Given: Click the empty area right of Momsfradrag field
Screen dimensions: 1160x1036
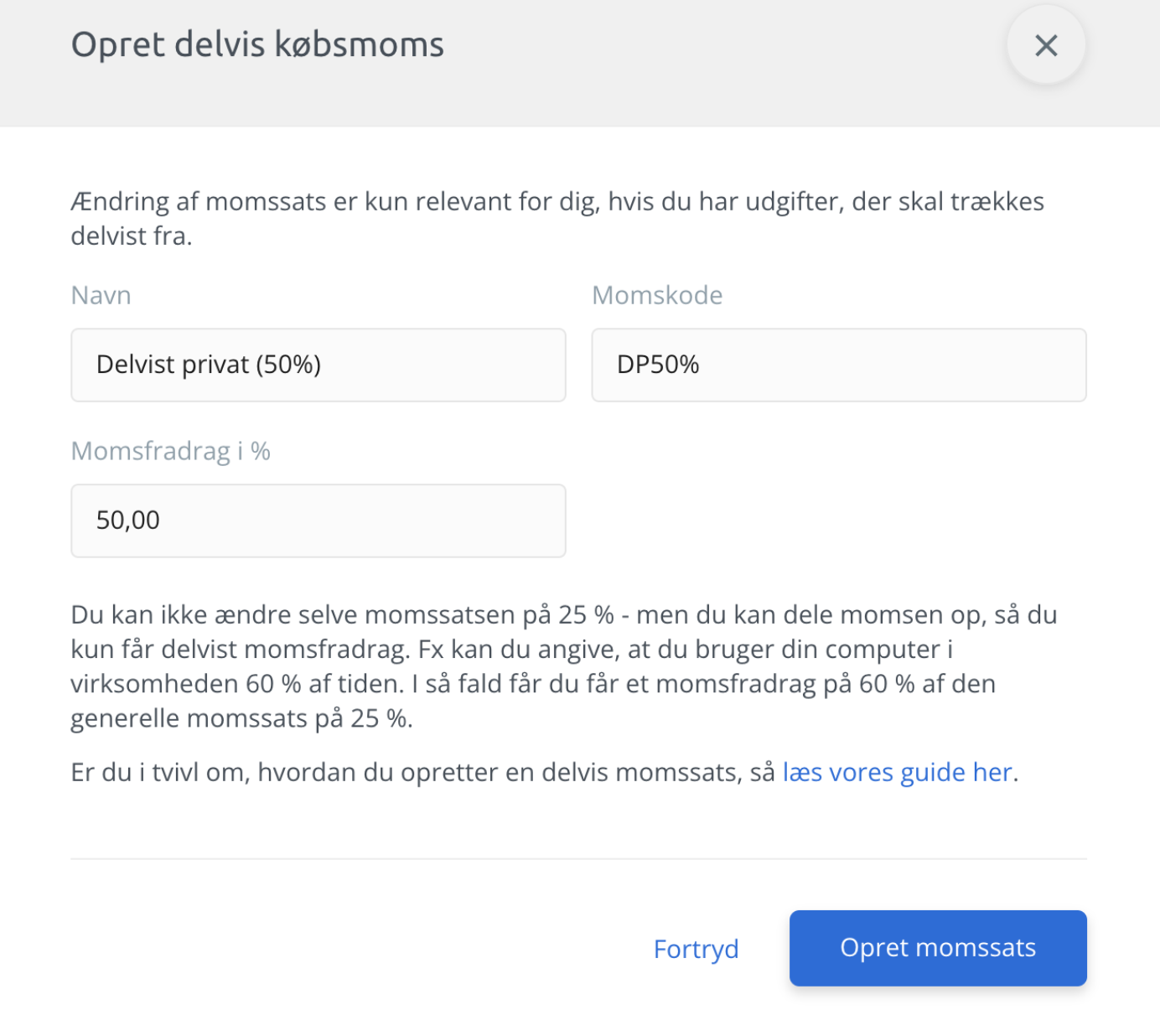Looking at the screenshot, I should [x=838, y=521].
